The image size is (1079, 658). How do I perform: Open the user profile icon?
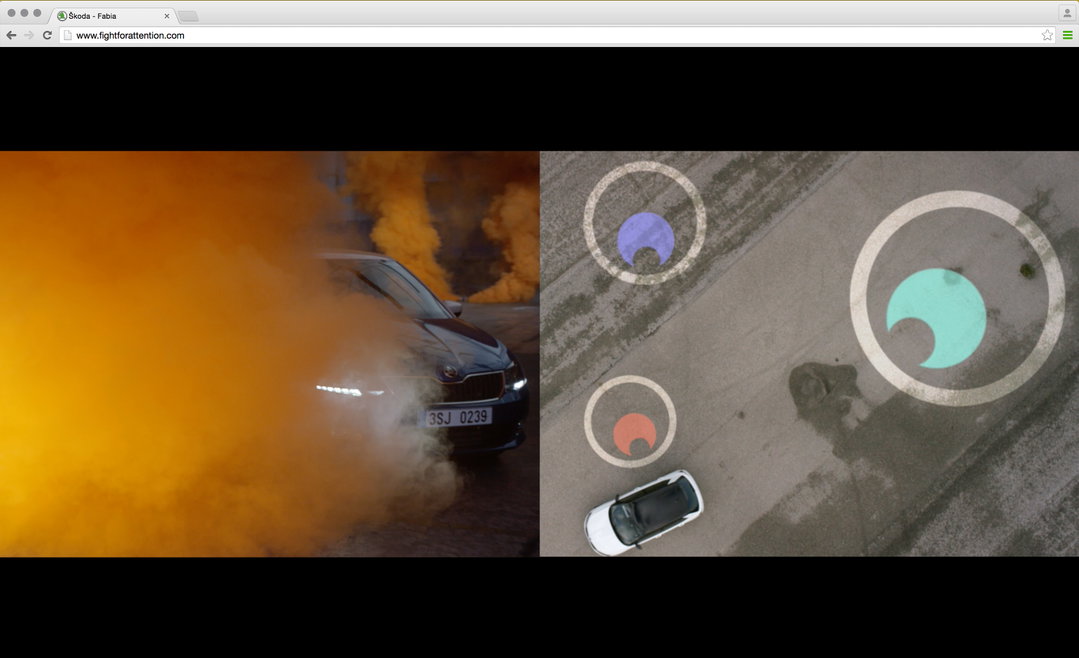pyautogui.click(x=1067, y=13)
